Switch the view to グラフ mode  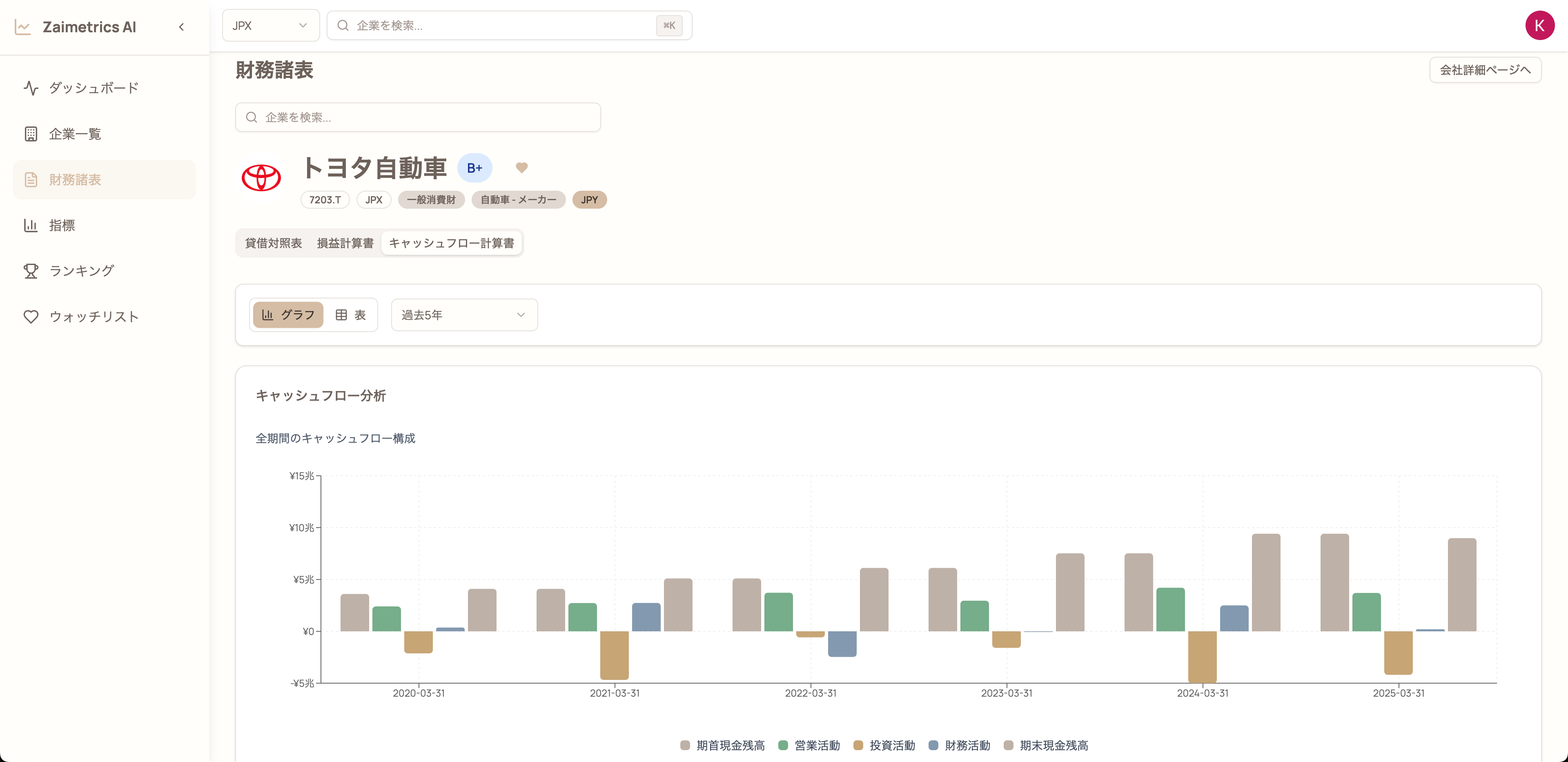(288, 315)
